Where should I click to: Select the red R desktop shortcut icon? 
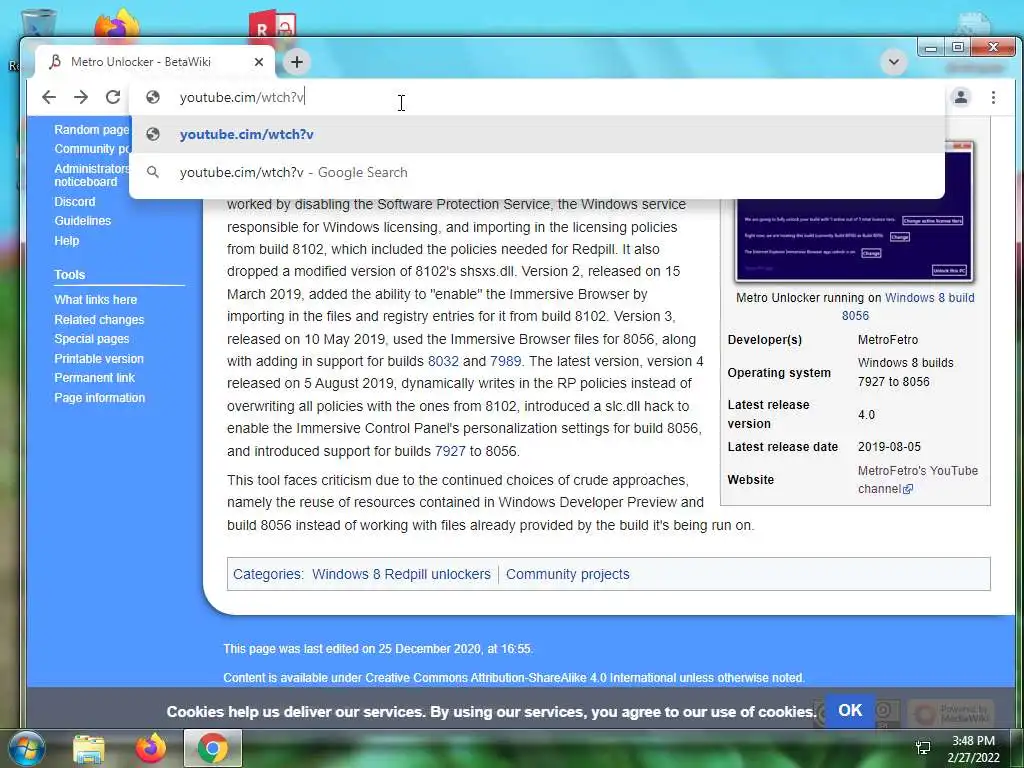(x=272, y=25)
